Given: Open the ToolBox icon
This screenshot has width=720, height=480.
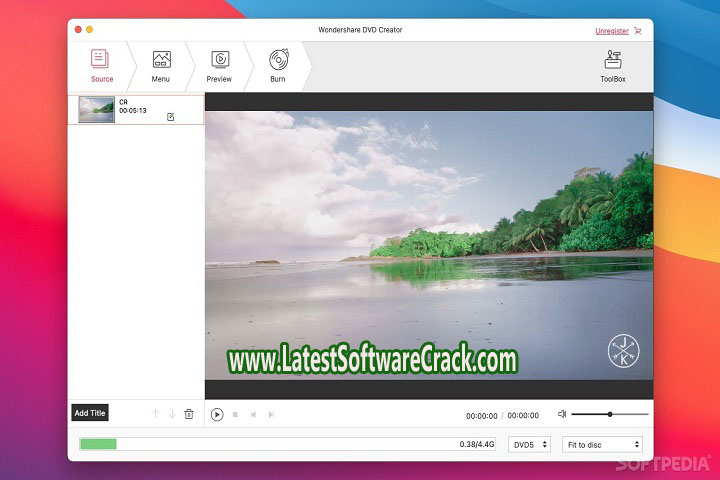Looking at the screenshot, I should (613, 62).
